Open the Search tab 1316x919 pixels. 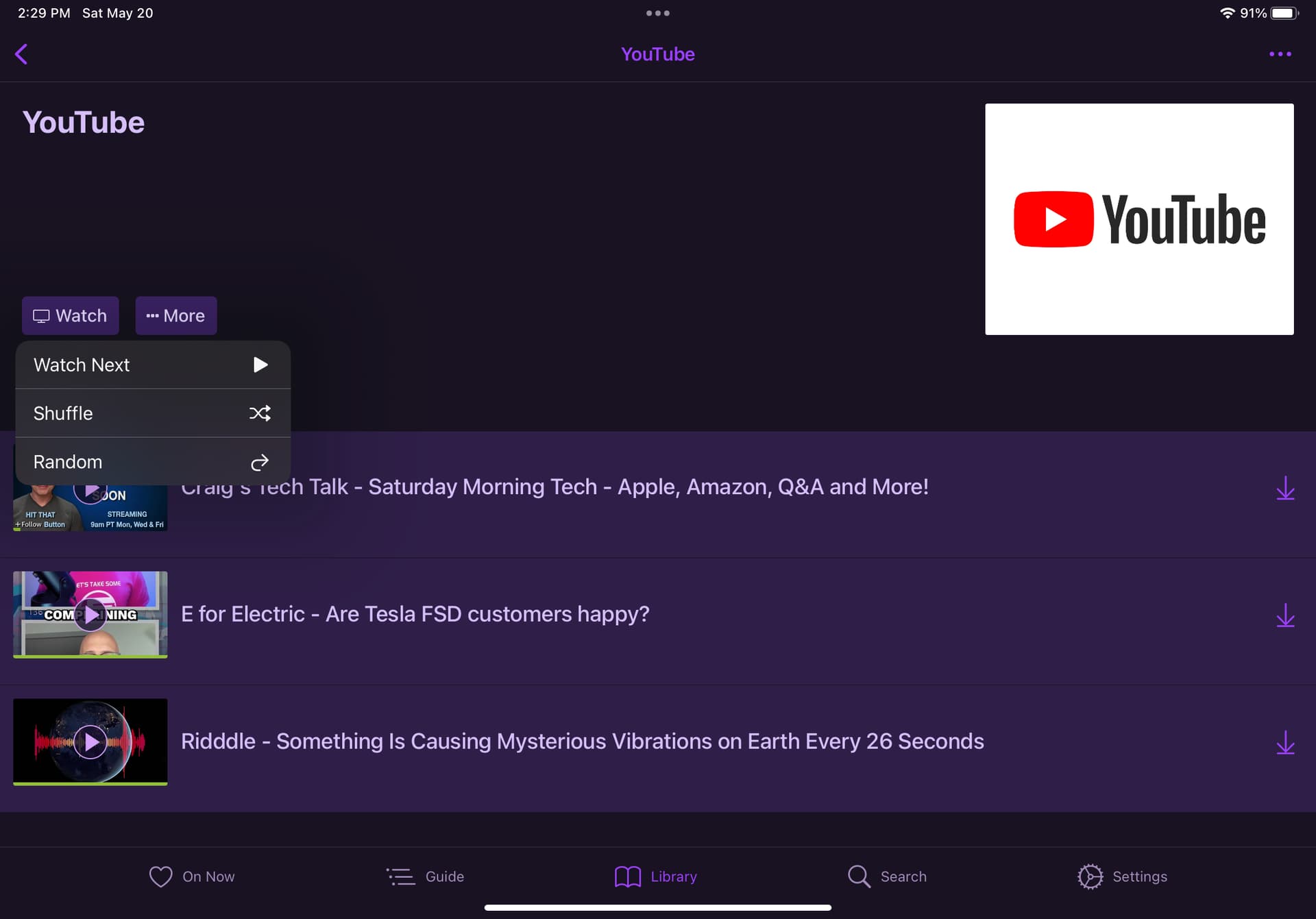tap(887, 877)
